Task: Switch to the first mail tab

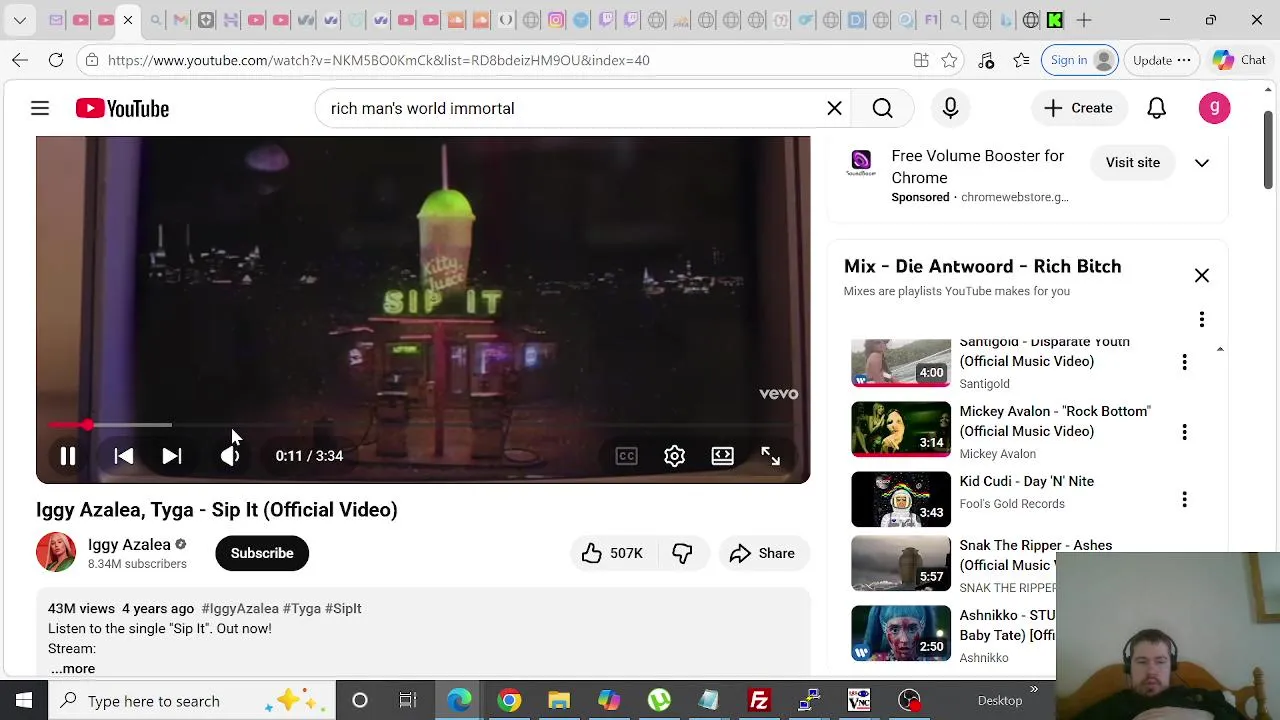Action: (56, 20)
